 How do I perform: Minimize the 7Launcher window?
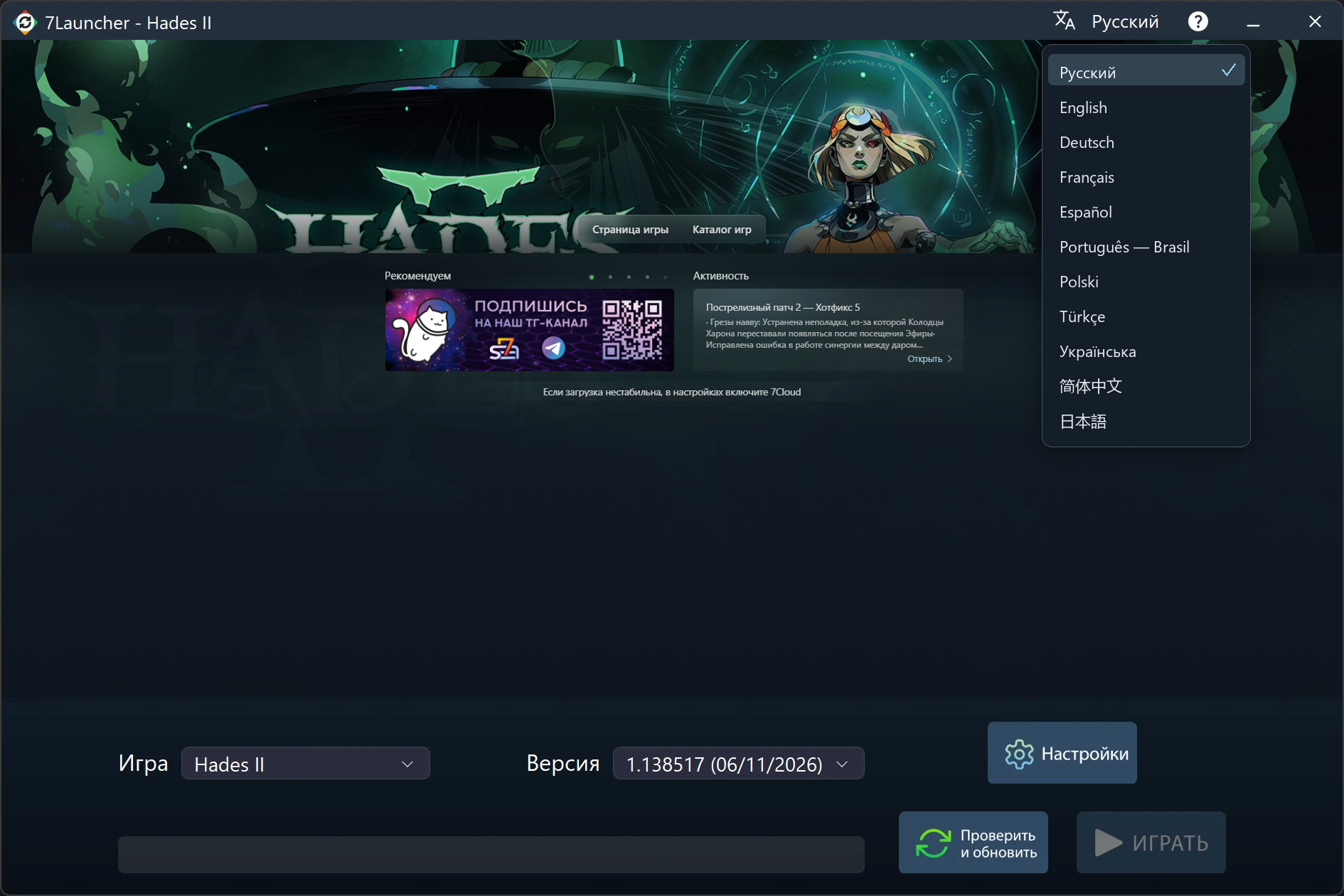coord(1253,22)
